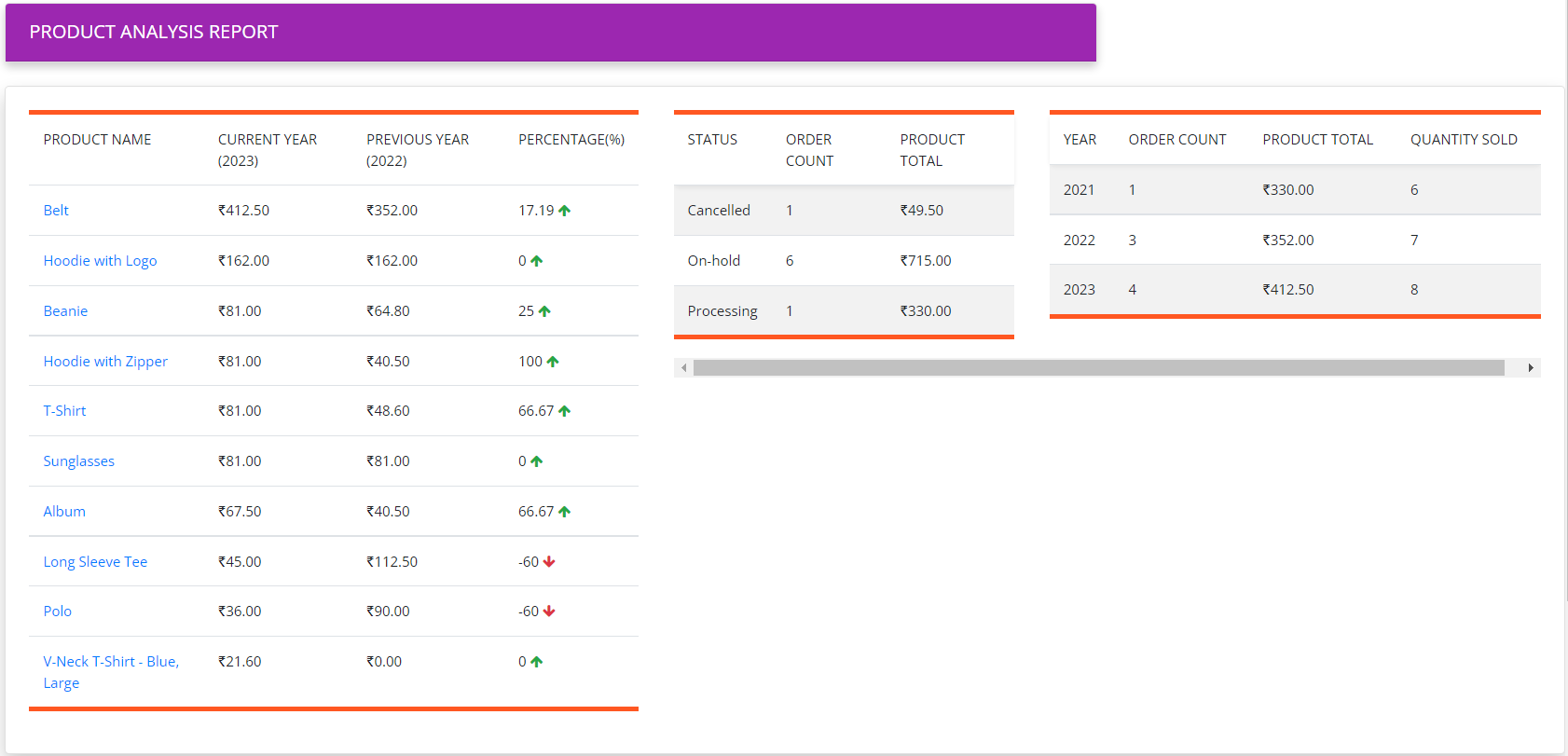Image resolution: width=1568 pixels, height=756 pixels.
Task: Click the PERCENTAGE(%) column header
Action: point(571,140)
